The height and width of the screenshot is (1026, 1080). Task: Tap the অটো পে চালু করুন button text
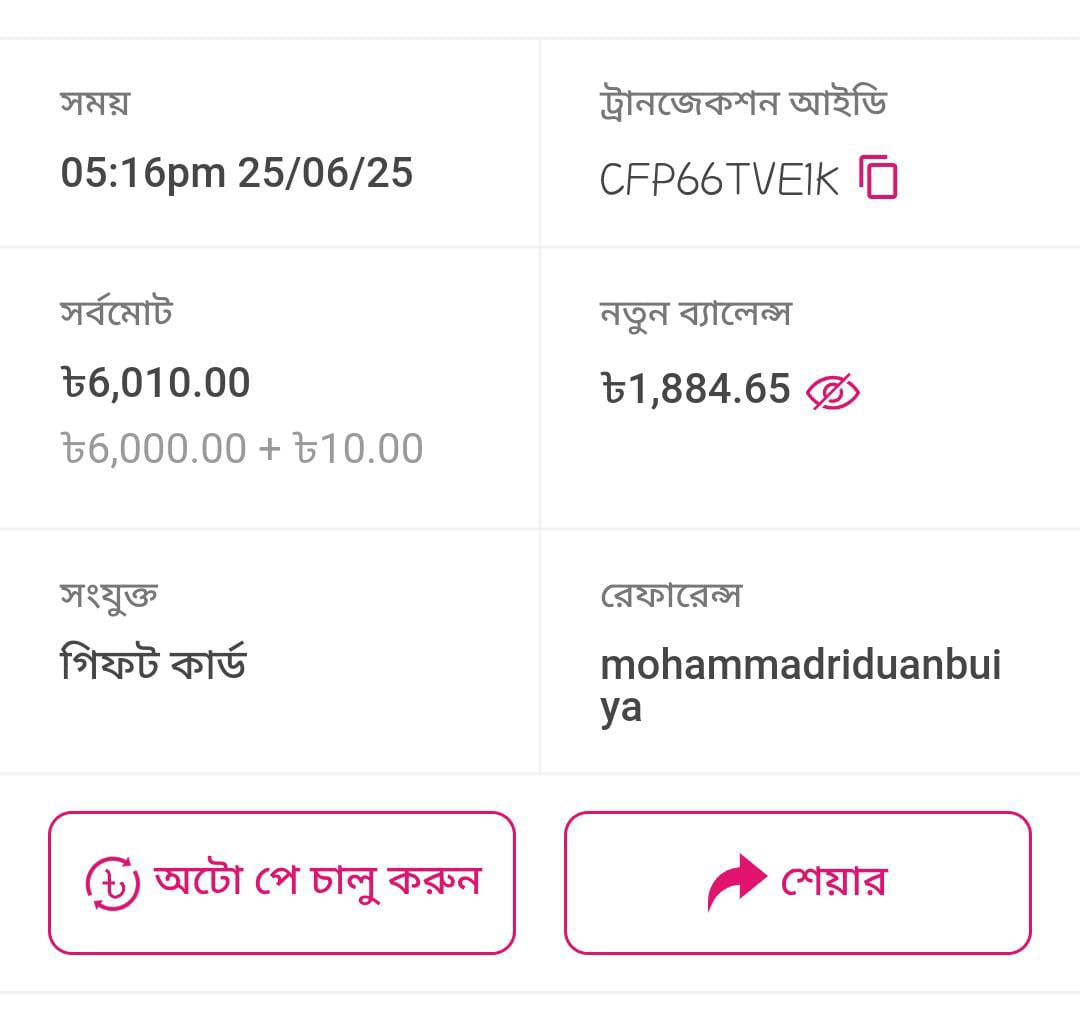pos(318,882)
